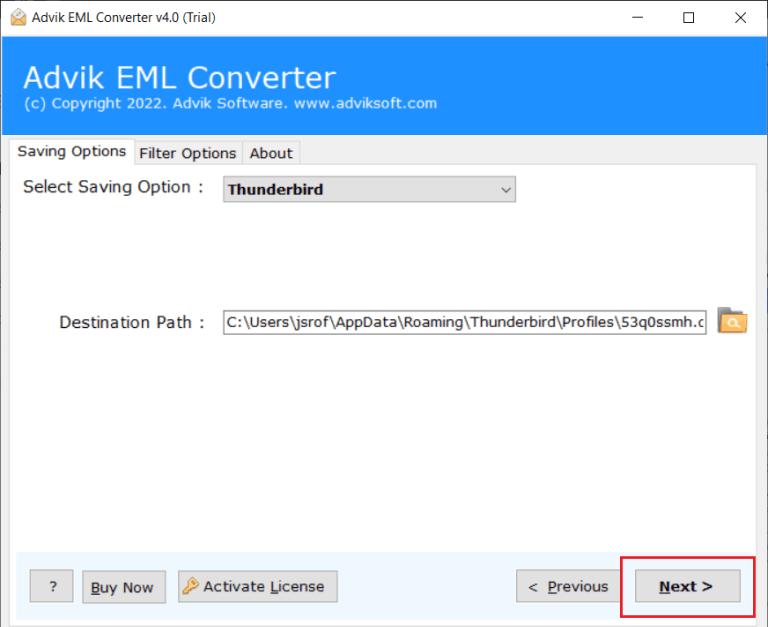Image resolution: width=768 pixels, height=627 pixels.
Task: Click the 'Destination Path :' label
Action: [x=132, y=322]
